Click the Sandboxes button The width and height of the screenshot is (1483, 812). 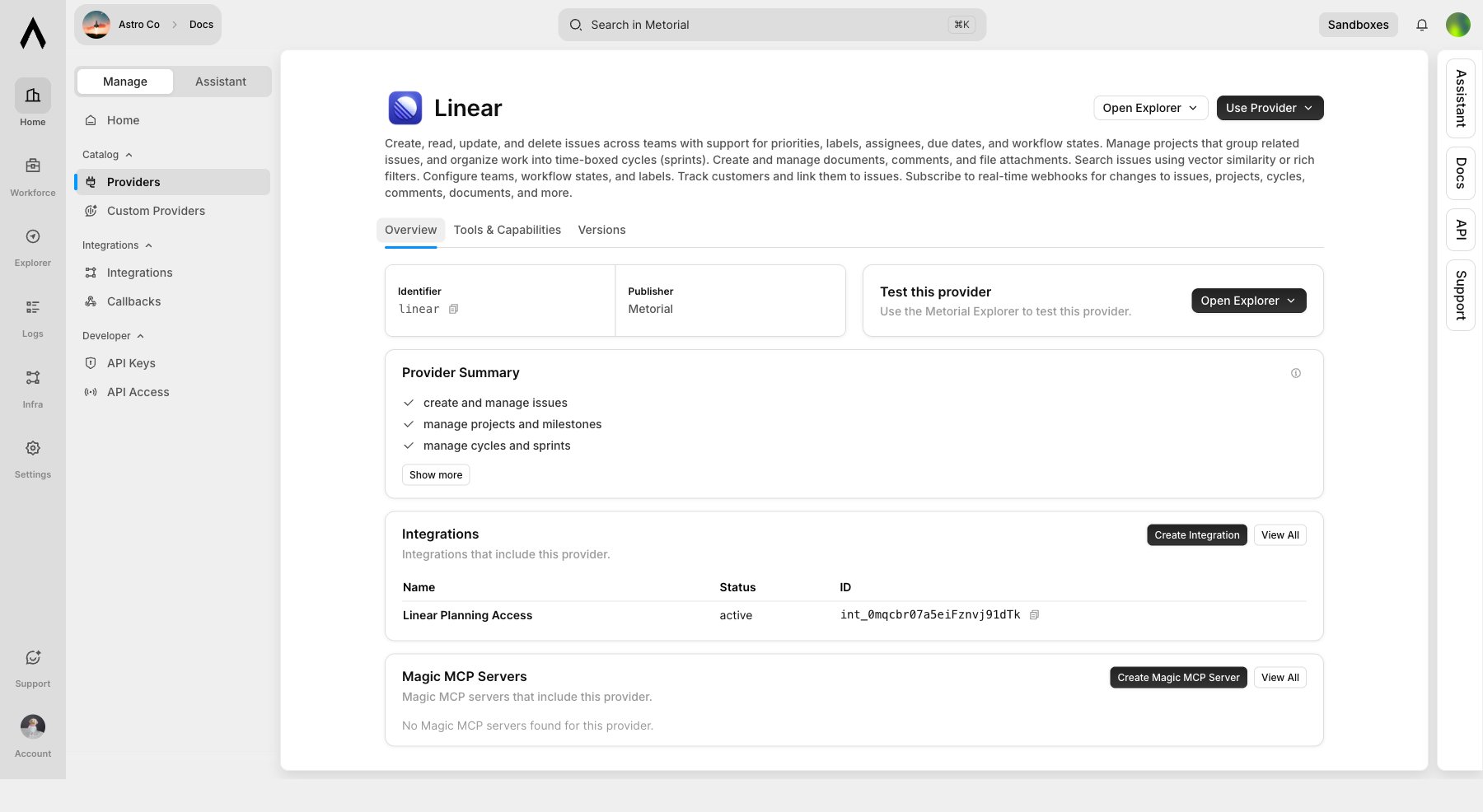click(1358, 25)
